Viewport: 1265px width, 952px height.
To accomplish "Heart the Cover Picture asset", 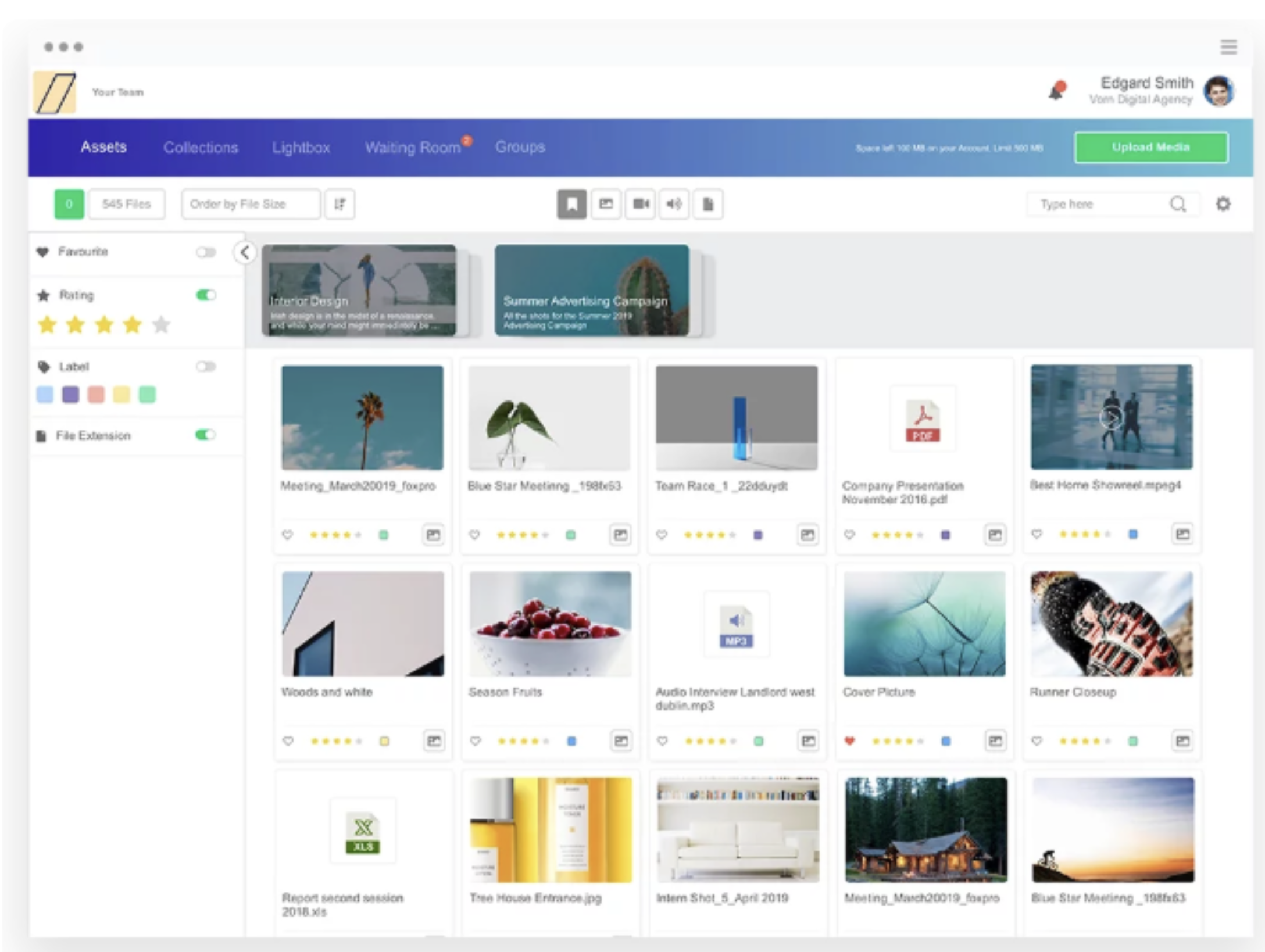I will 849,740.
